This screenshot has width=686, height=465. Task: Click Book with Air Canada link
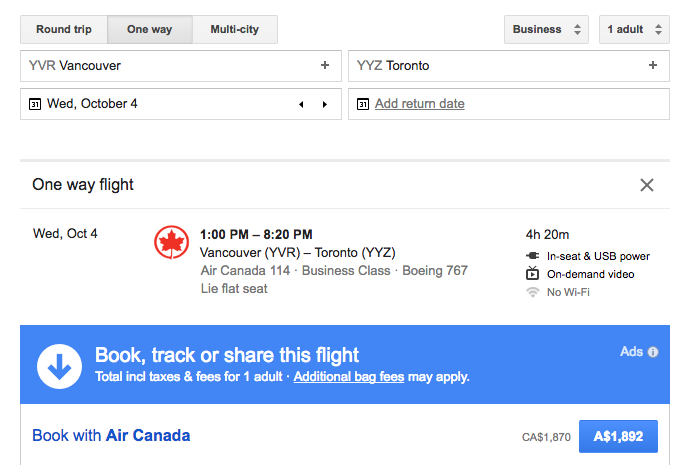(x=111, y=436)
